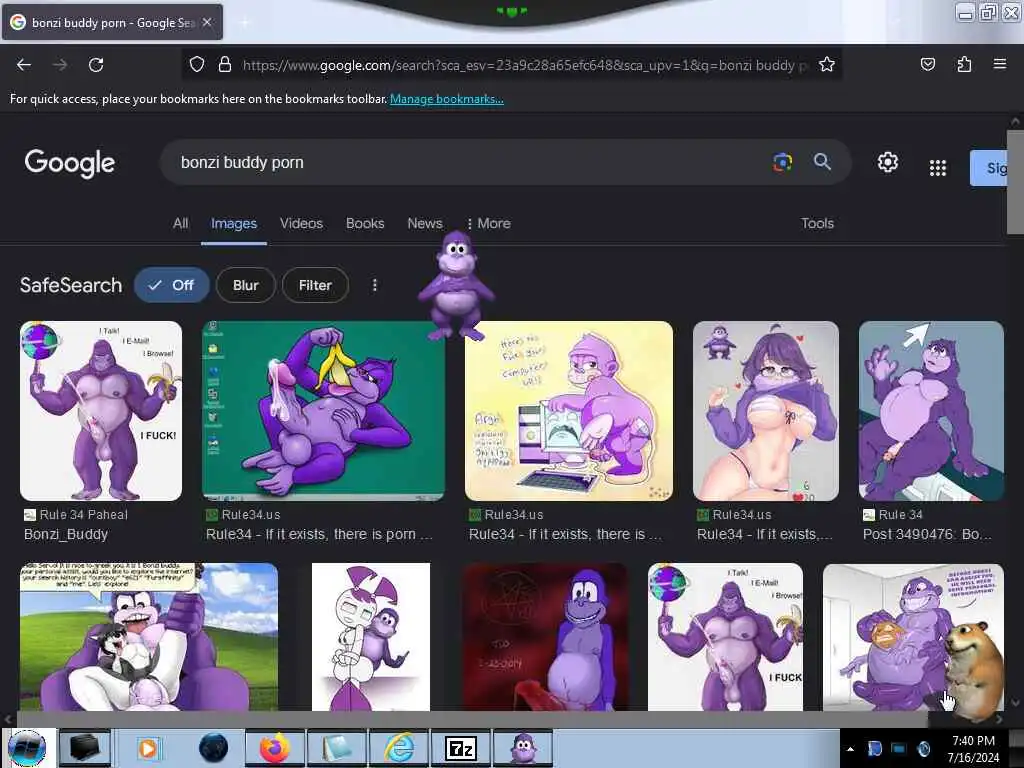
Task: Click the forward navigation arrow
Action: 60,65
